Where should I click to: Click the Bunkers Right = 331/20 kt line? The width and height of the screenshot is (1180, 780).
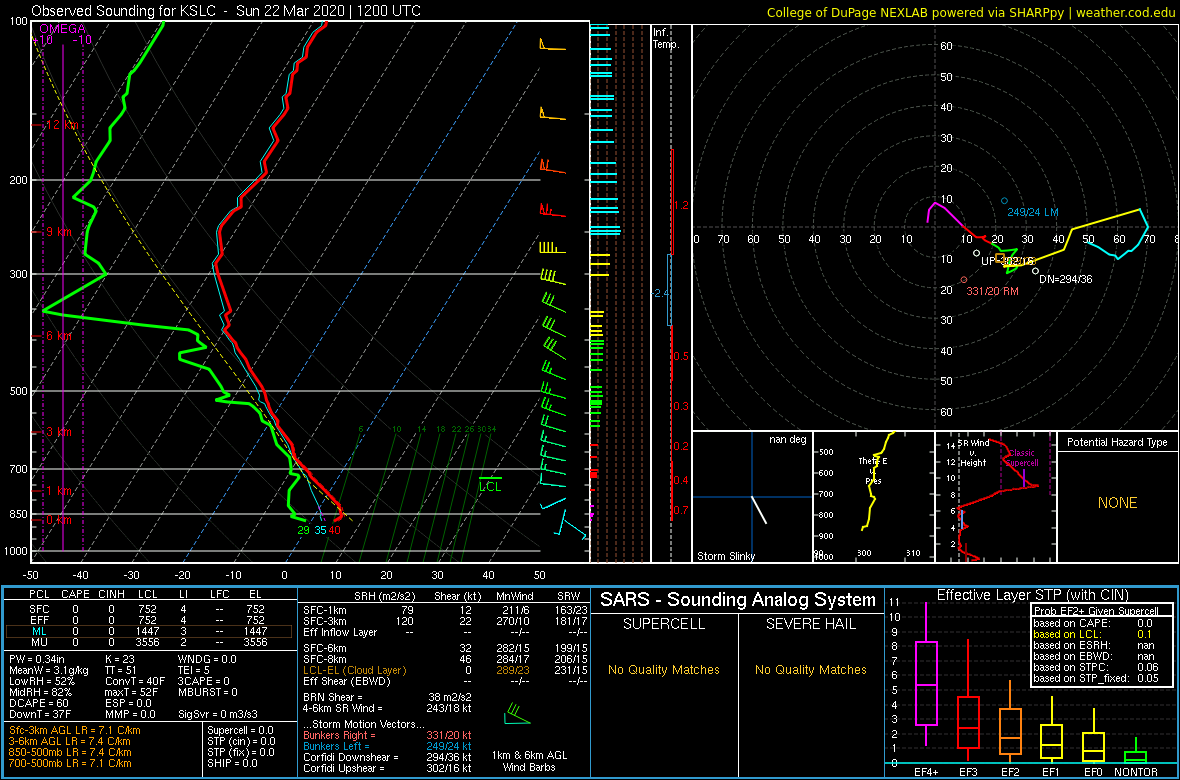(387, 735)
